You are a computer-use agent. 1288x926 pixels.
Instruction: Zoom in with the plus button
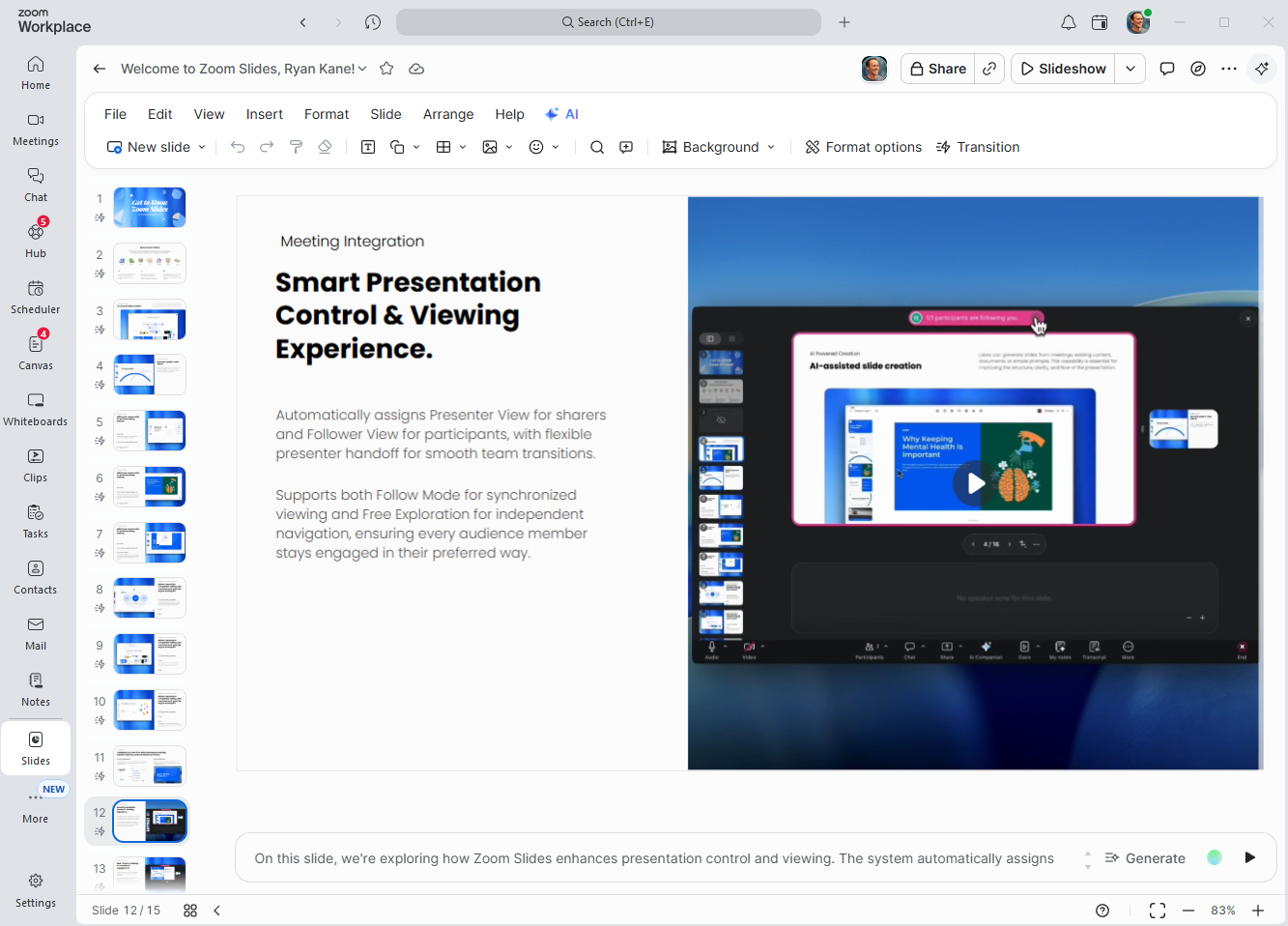(x=1258, y=911)
